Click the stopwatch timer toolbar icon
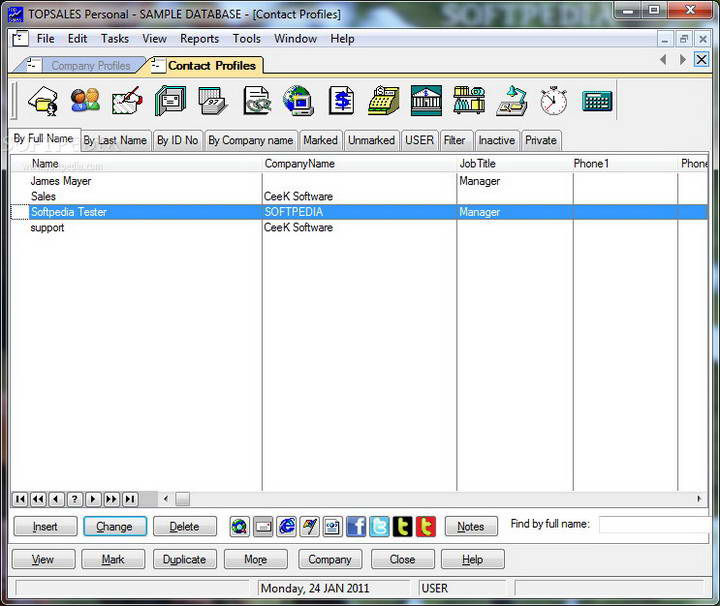 click(553, 101)
